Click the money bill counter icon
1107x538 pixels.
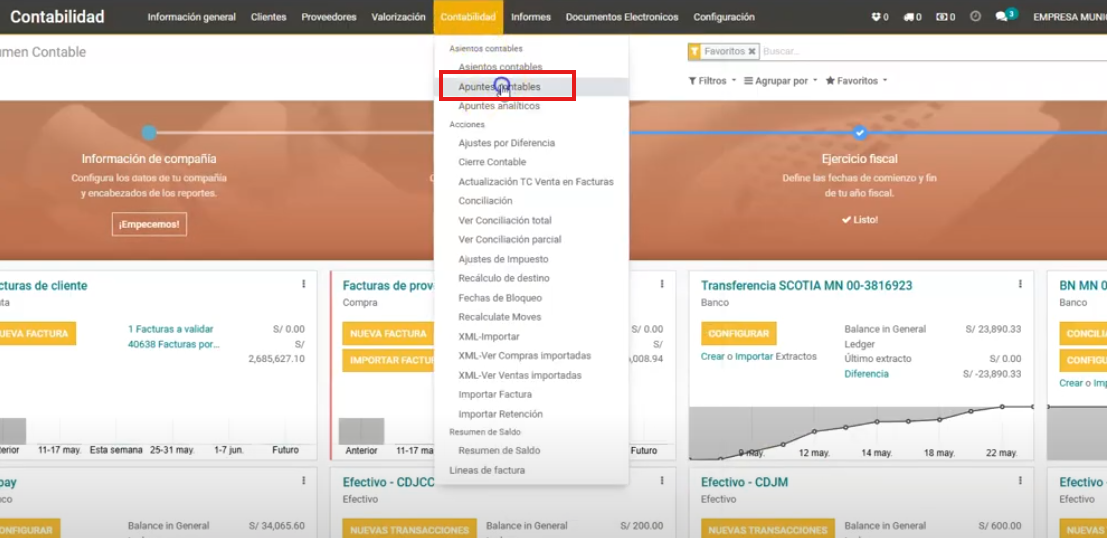[944, 17]
